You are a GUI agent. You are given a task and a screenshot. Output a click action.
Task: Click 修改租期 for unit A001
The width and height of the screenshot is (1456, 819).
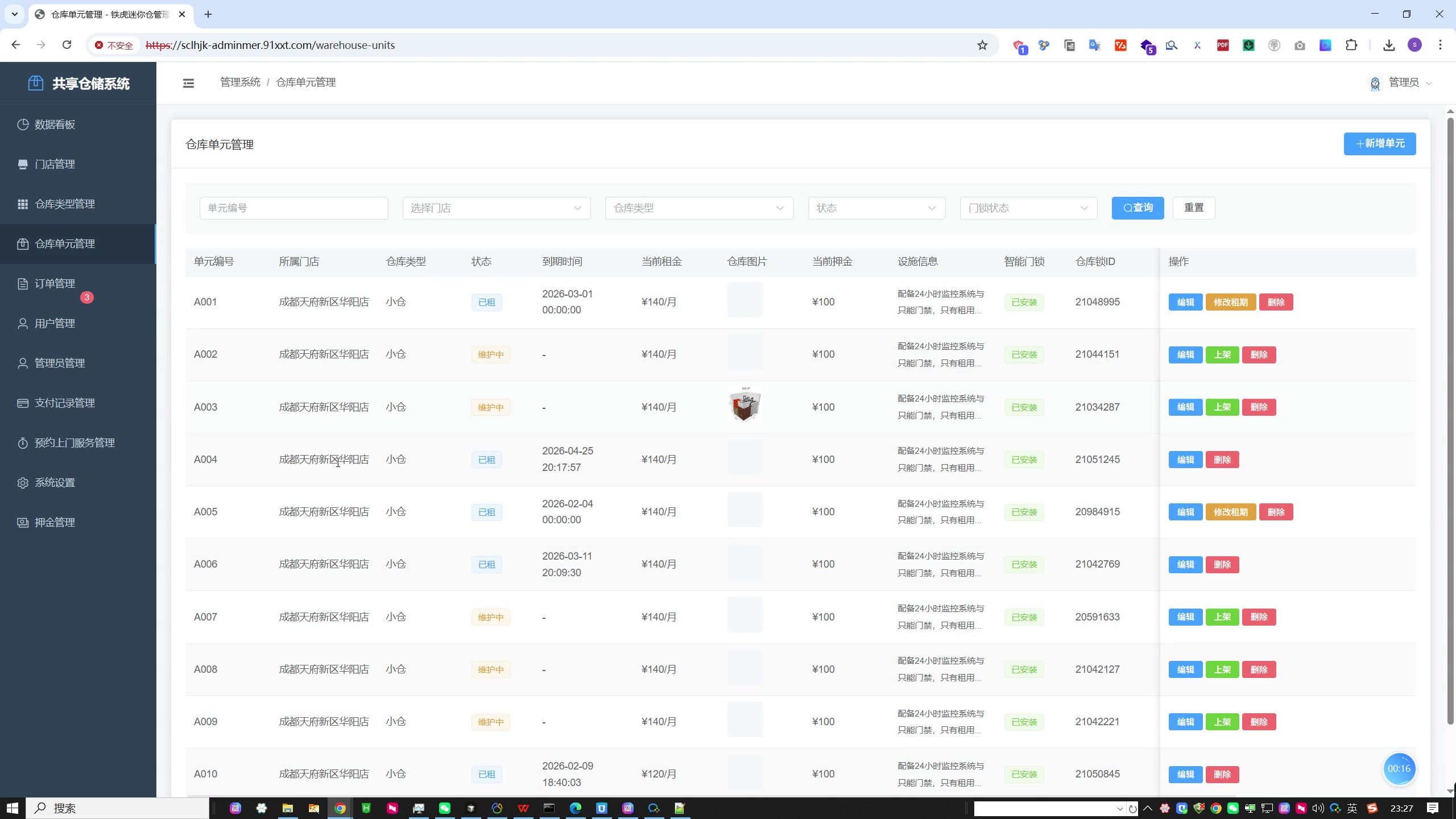point(1230,303)
